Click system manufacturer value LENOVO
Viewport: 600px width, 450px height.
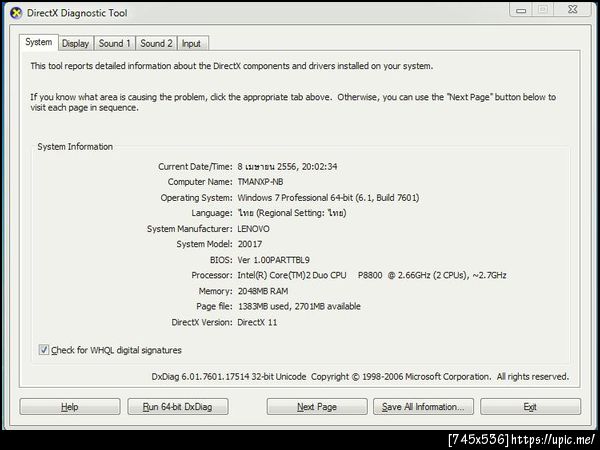(253, 229)
